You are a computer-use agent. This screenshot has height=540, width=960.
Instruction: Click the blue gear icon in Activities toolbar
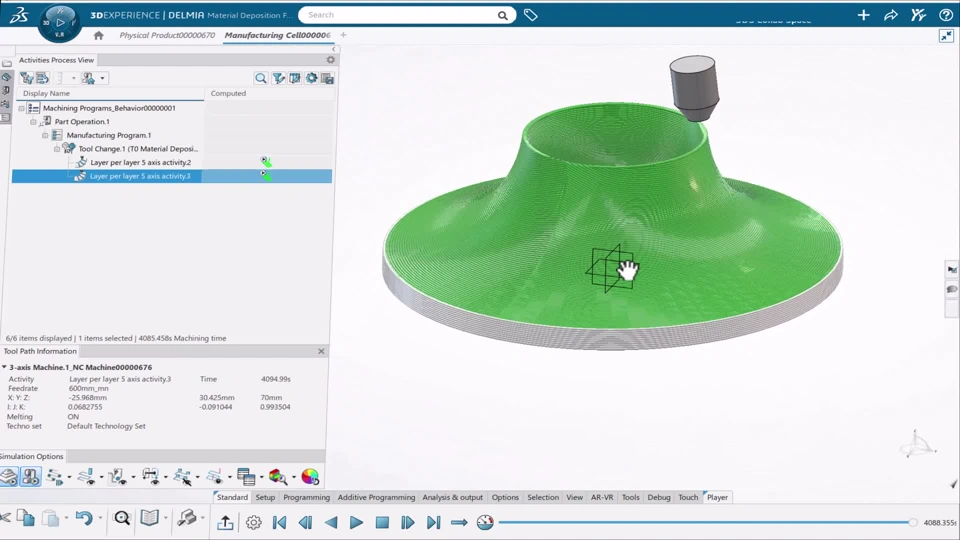tap(312, 78)
